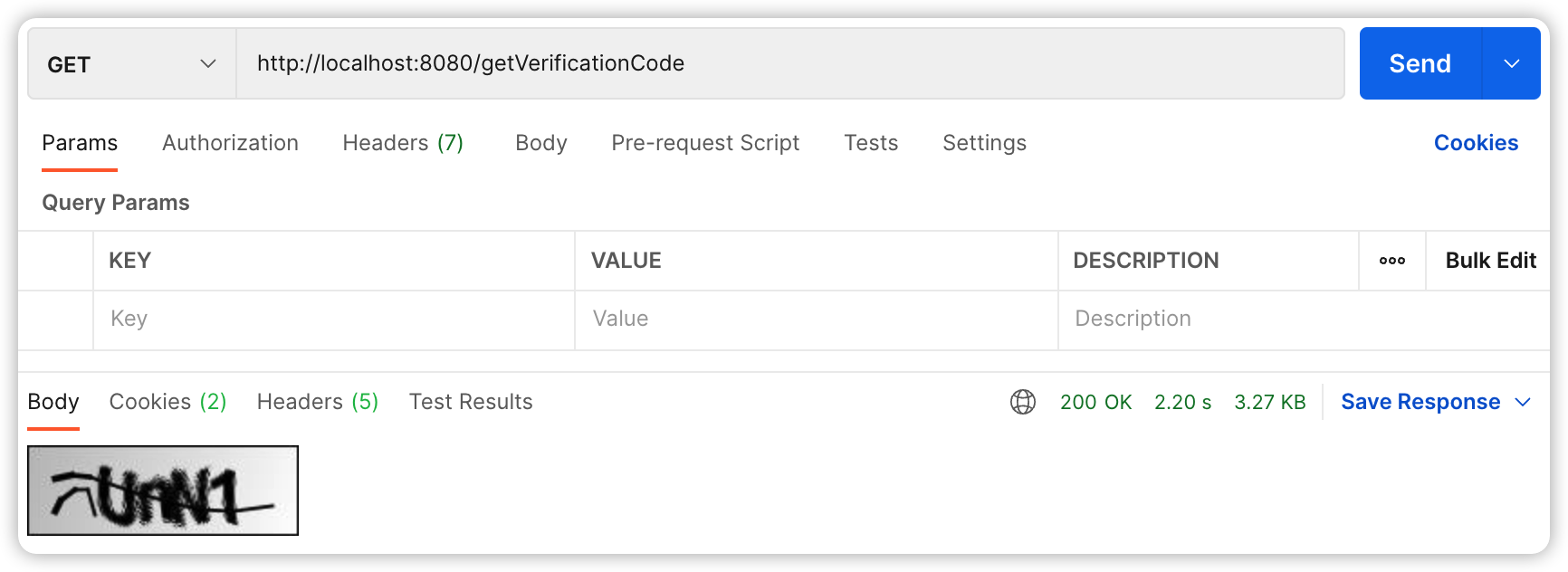
Task: Click the Value input field
Action: pyautogui.click(x=817, y=319)
